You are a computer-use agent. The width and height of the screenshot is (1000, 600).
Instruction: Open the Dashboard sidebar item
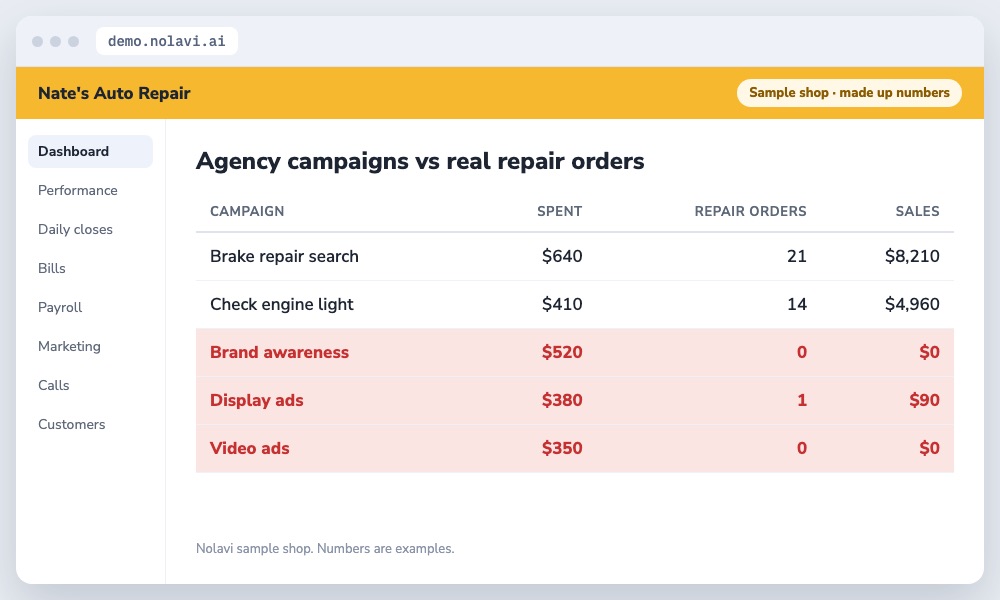point(91,151)
